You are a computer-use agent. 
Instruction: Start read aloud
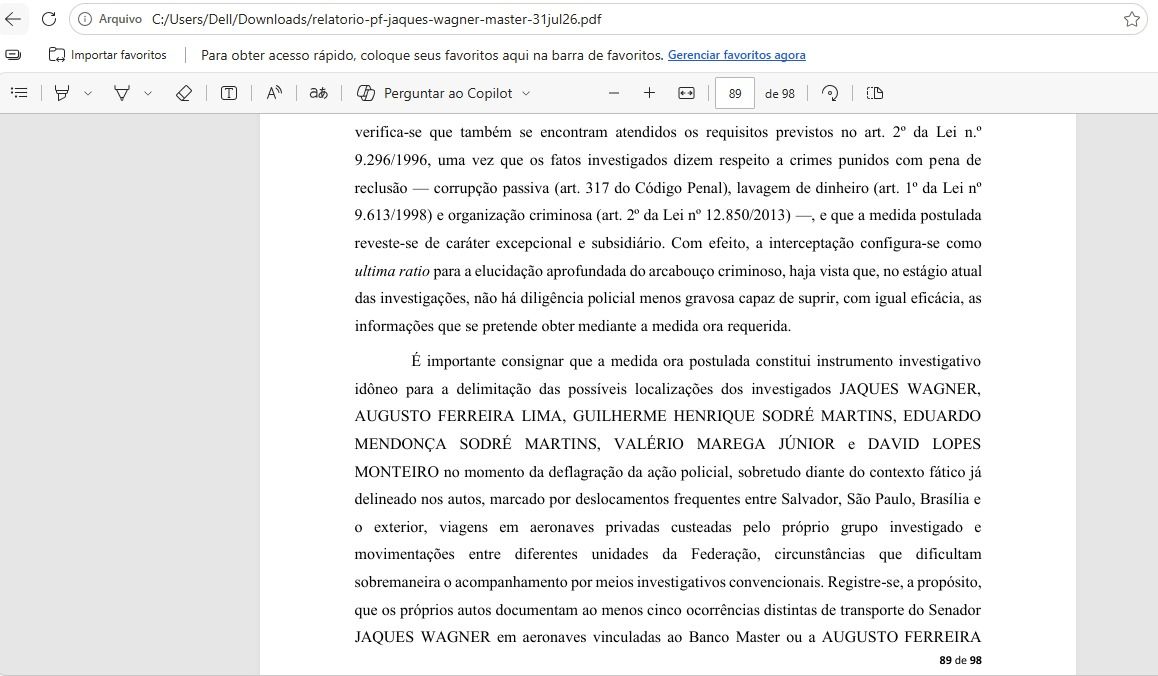(x=274, y=93)
